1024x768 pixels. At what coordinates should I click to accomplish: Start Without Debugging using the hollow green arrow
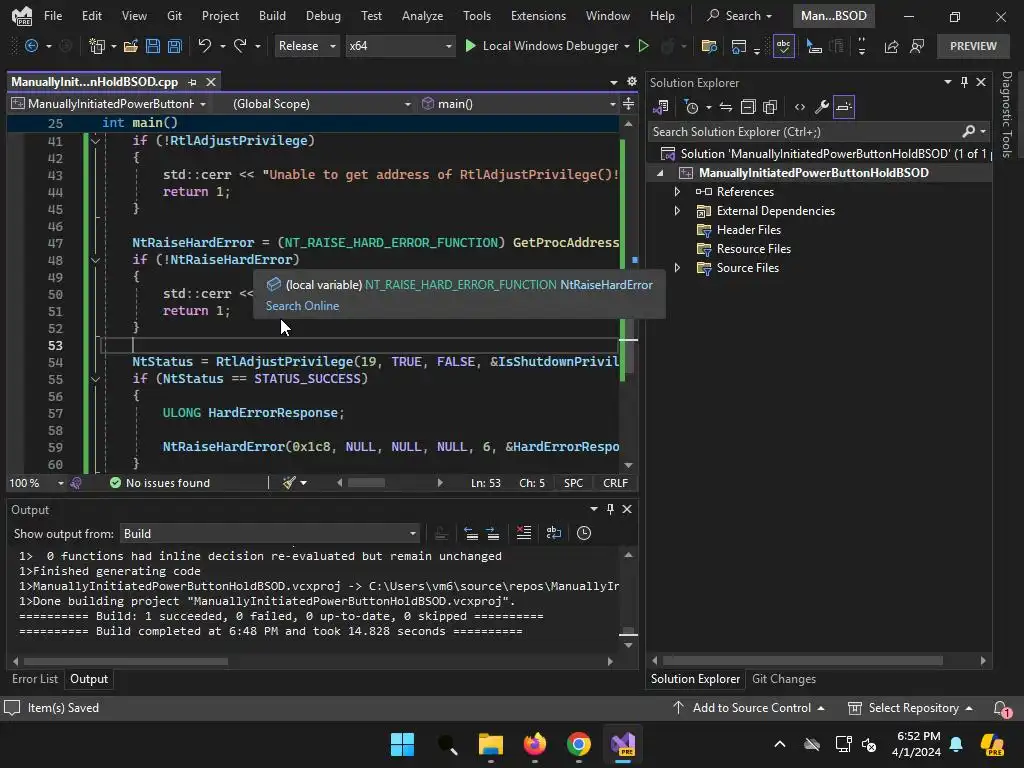tap(643, 46)
